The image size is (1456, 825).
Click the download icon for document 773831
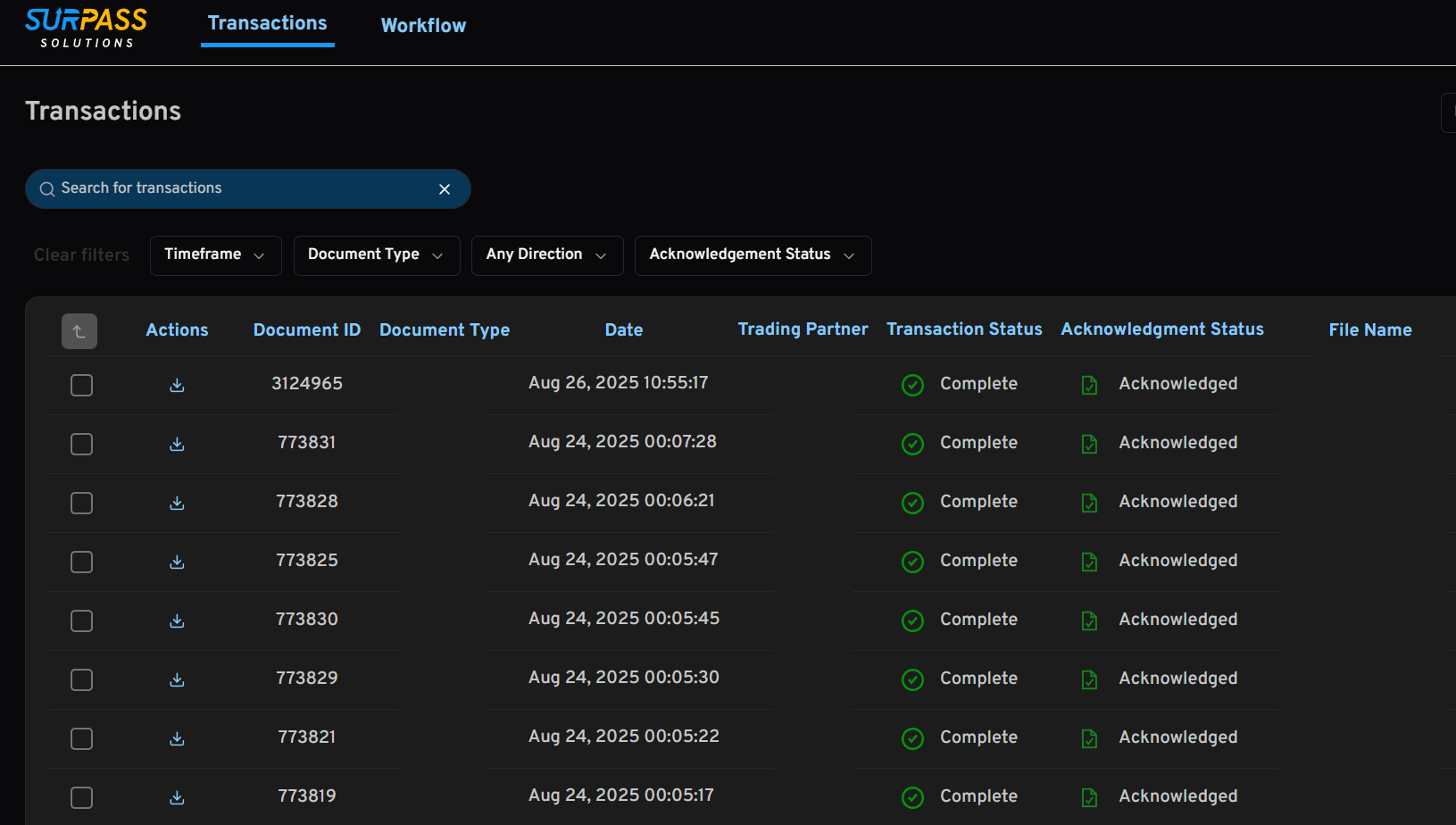point(177,444)
